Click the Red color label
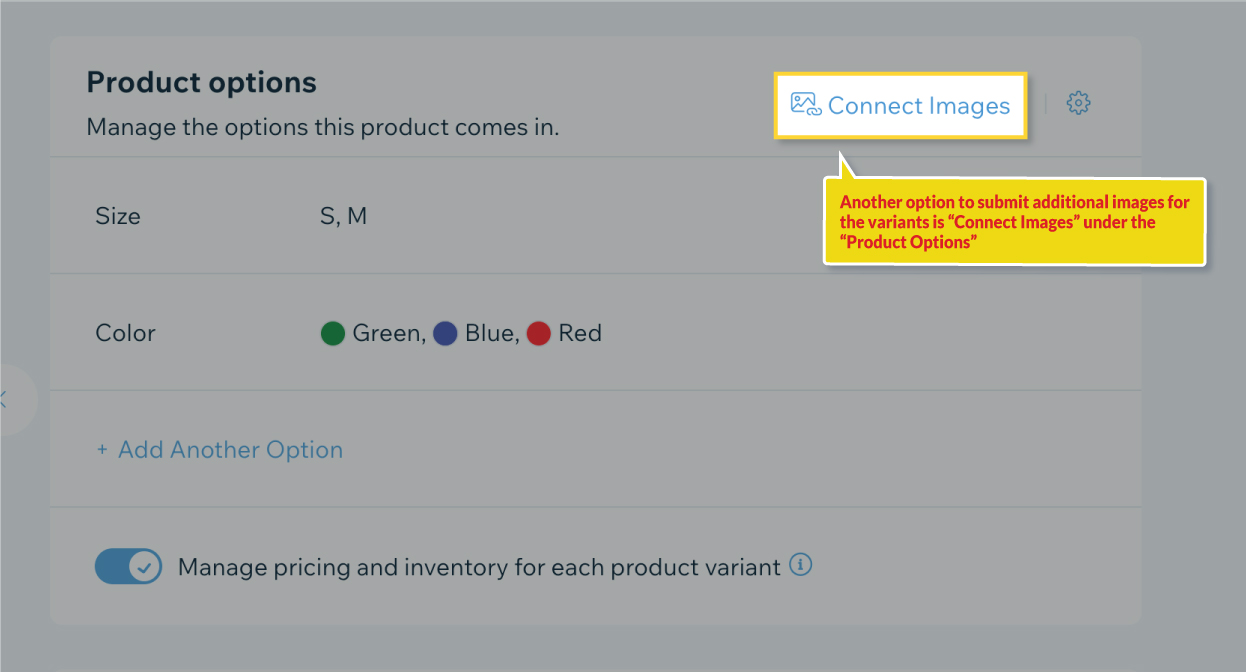The image size is (1246, 672). (580, 333)
